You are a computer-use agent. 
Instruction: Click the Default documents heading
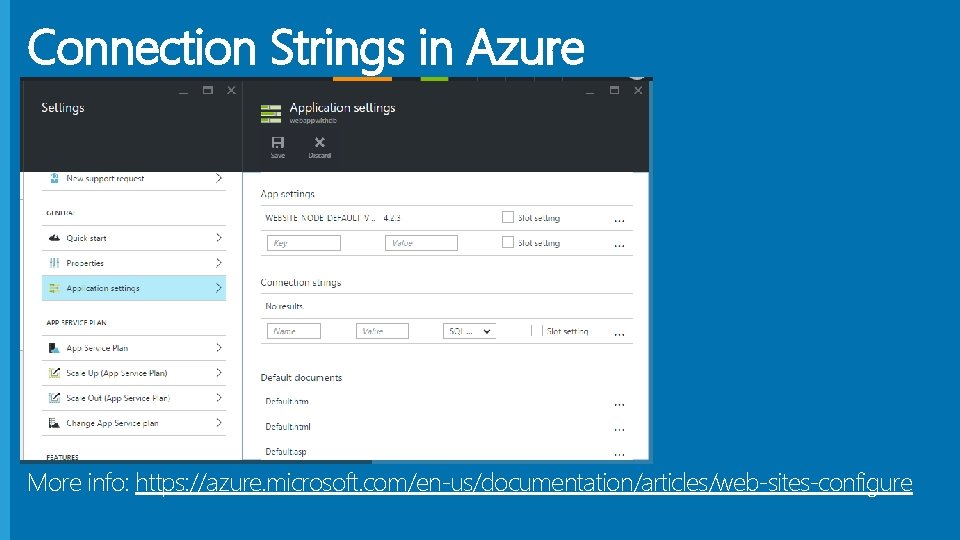(x=301, y=377)
